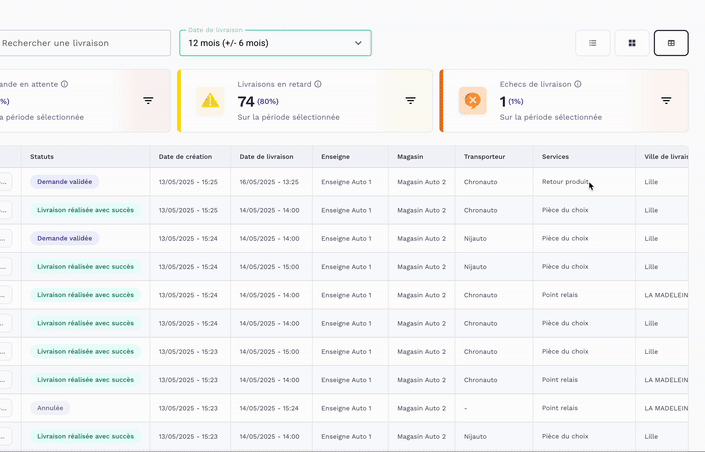
Task: Click the Rechercher une livraison field
Action: [x=85, y=43]
